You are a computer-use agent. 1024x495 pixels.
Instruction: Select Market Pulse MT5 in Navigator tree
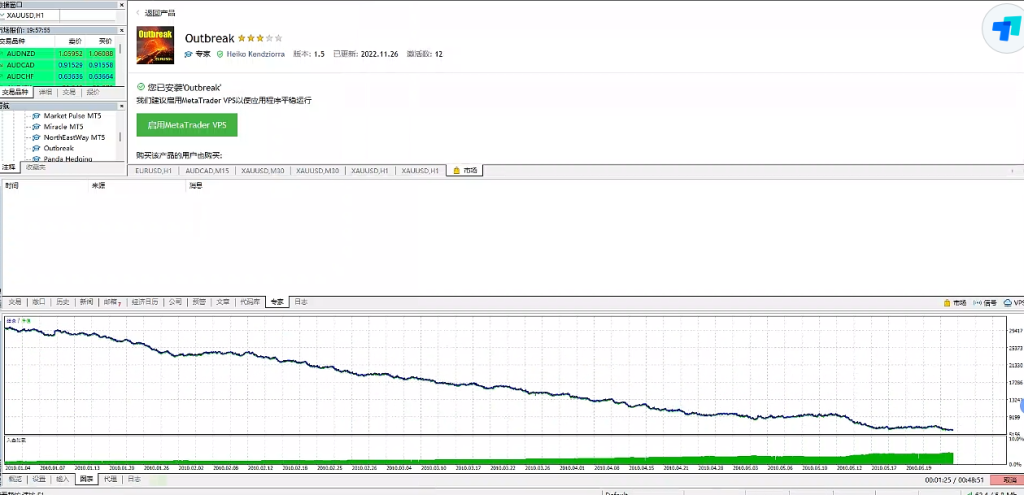74,116
